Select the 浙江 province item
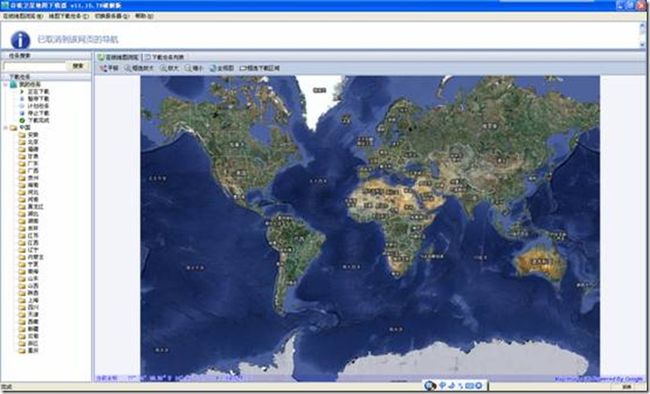Viewport: 650px width, 394px height. [33, 343]
